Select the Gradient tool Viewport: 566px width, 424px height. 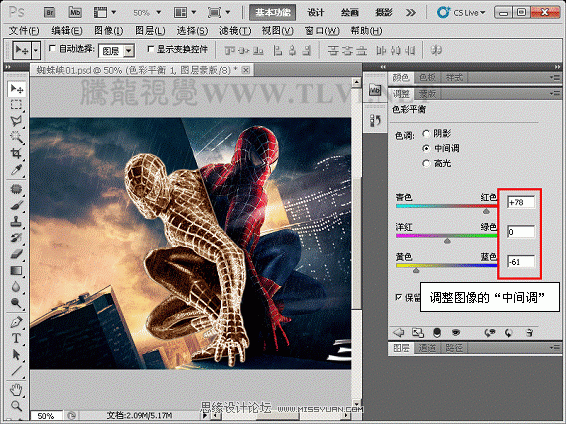(x=16, y=270)
